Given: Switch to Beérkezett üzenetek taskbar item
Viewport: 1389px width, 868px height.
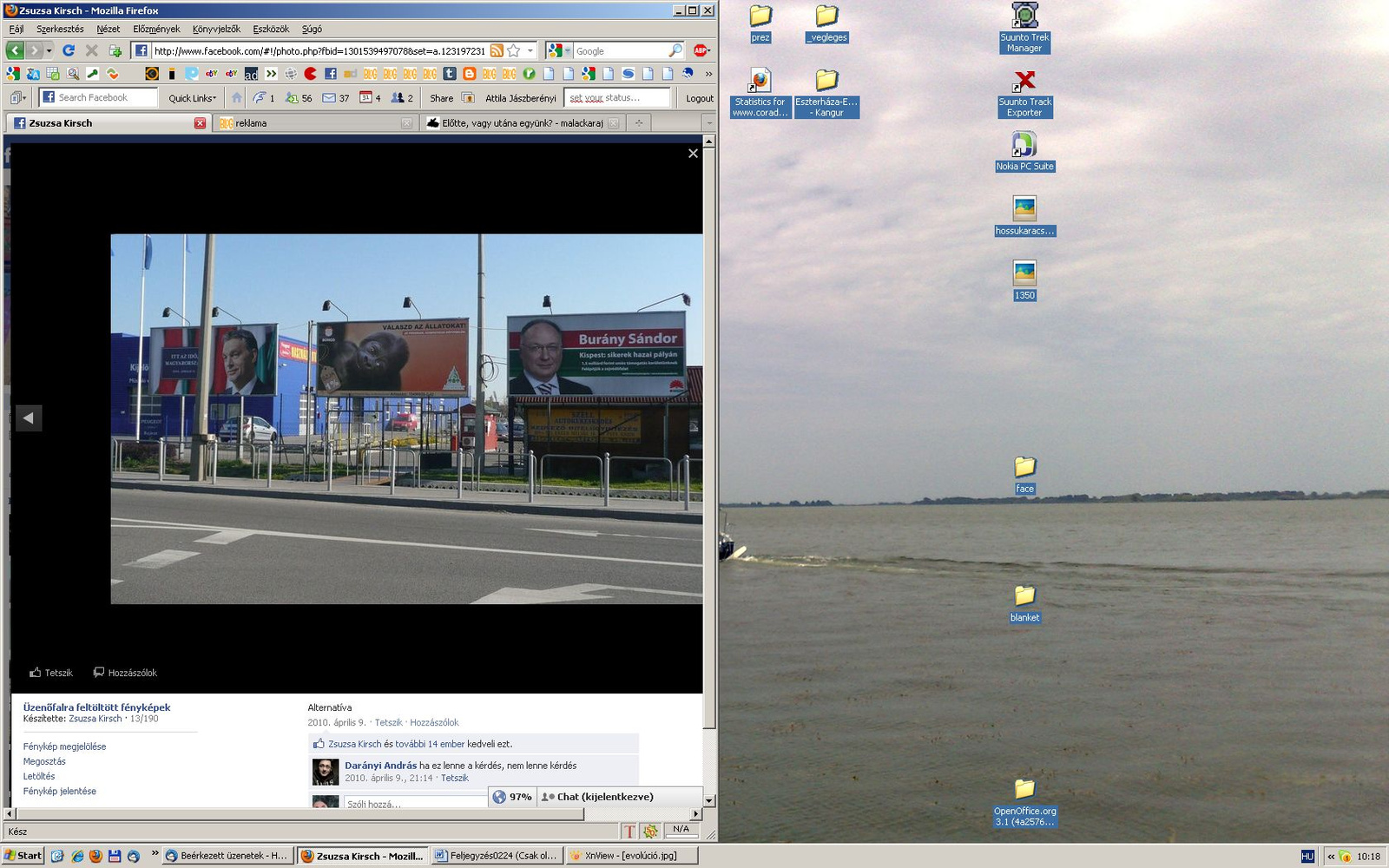Looking at the screenshot, I should click(x=227, y=855).
